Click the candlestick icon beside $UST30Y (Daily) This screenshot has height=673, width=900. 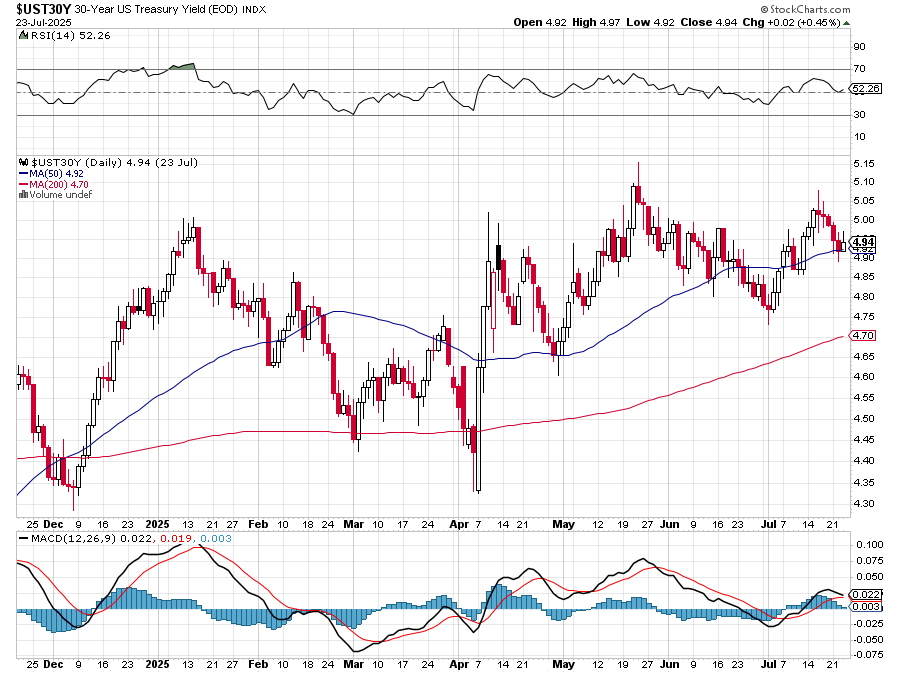pyautogui.click(x=23, y=161)
